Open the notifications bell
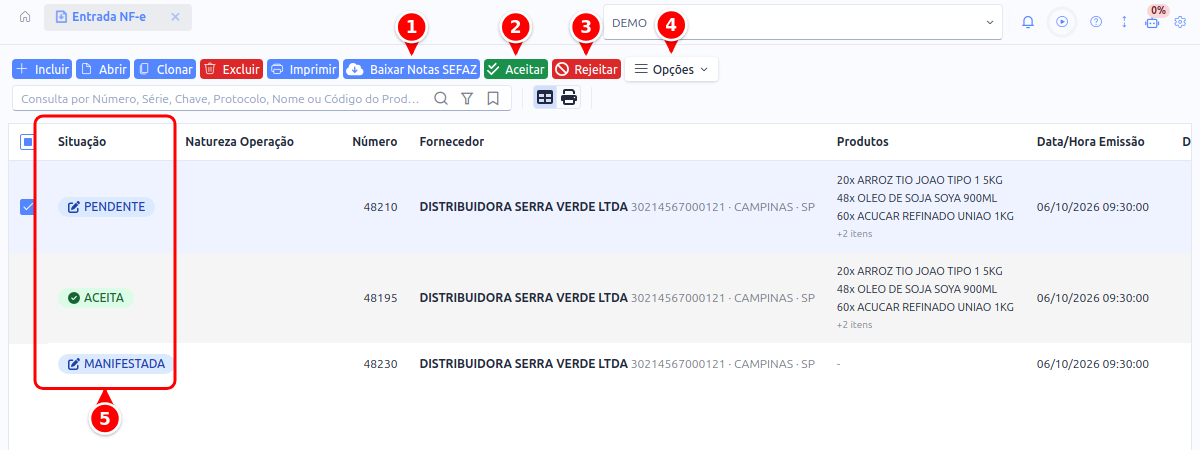 1028,22
